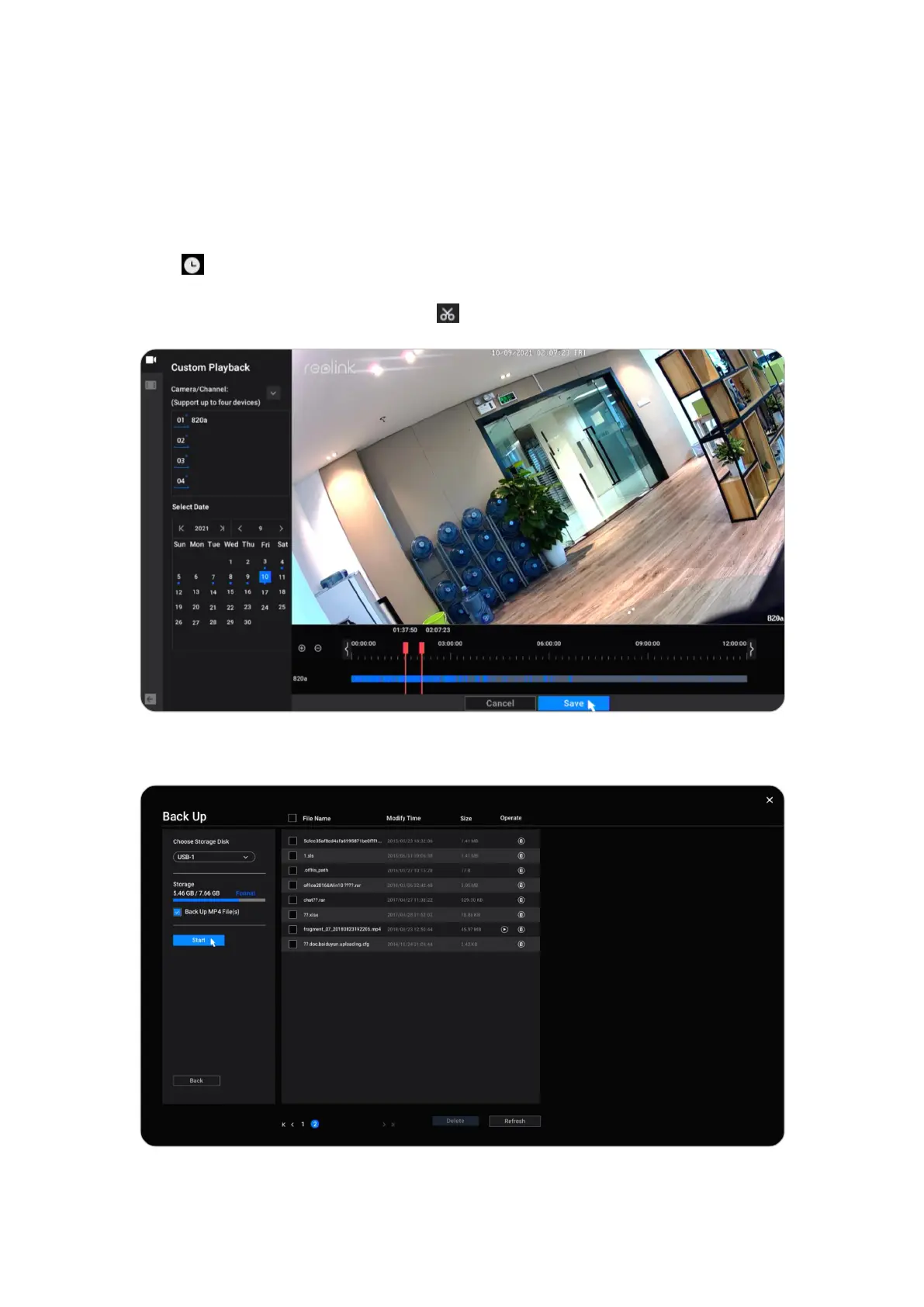Jump to first year using calendar icon
924x1307 pixels.
point(182,529)
